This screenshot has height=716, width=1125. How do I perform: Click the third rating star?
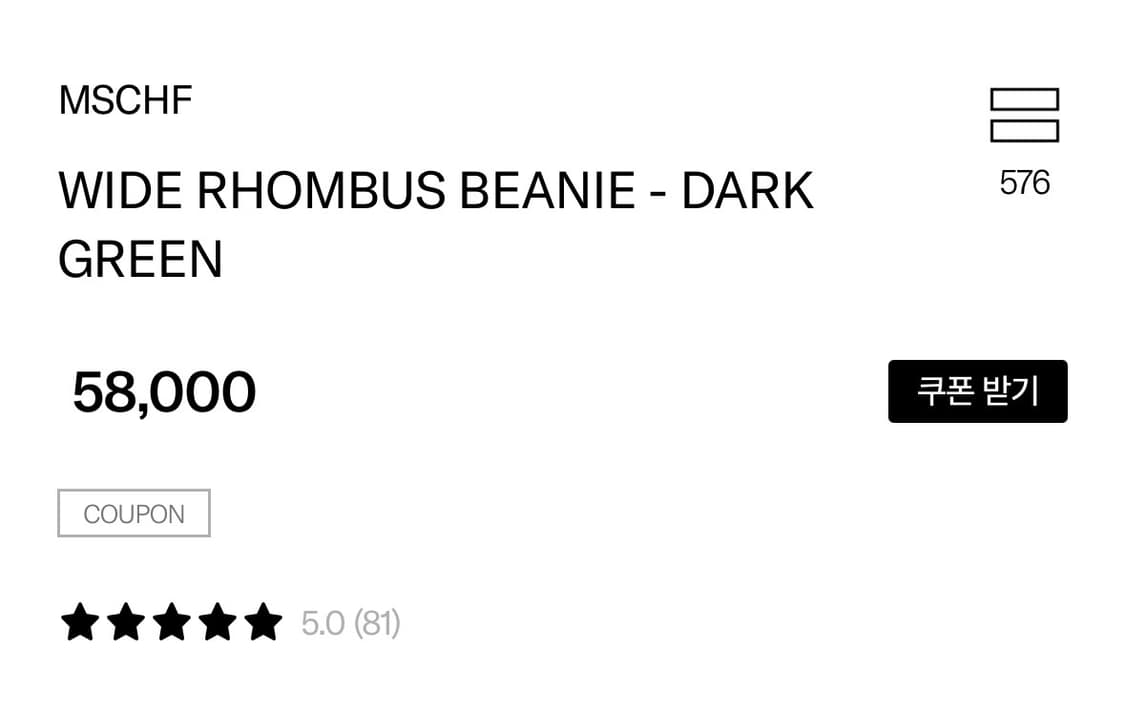coord(171,622)
